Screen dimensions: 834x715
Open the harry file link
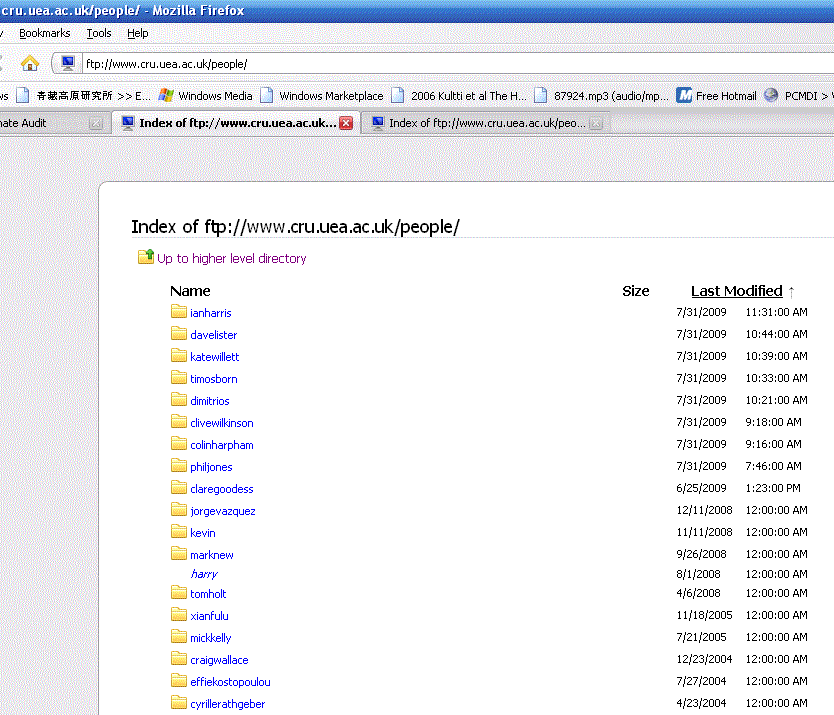pyautogui.click(x=203, y=574)
